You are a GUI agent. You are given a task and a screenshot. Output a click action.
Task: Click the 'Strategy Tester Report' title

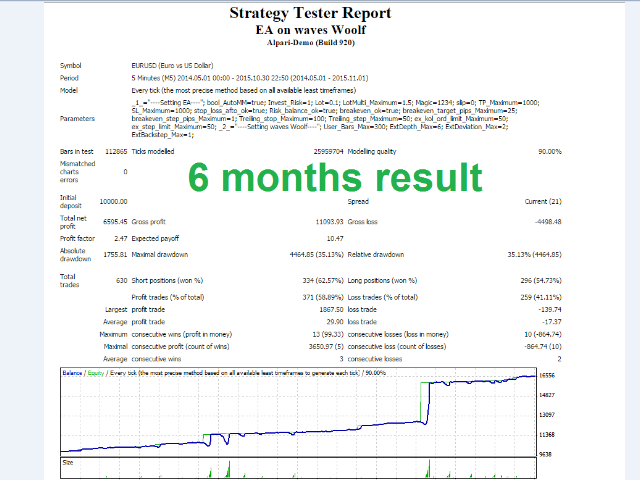coord(310,13)
